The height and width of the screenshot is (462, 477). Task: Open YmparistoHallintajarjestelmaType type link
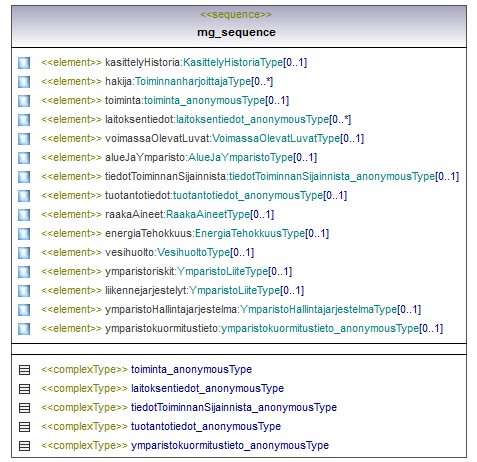[x=318, y=309]
